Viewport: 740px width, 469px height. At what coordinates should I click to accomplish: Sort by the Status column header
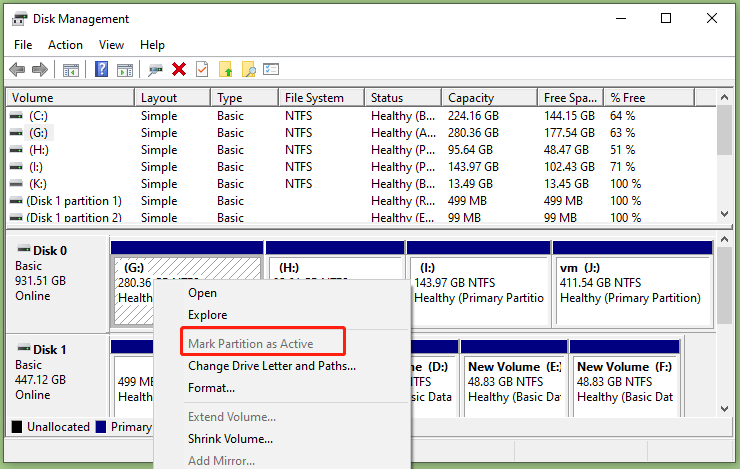tap(403, 98)
